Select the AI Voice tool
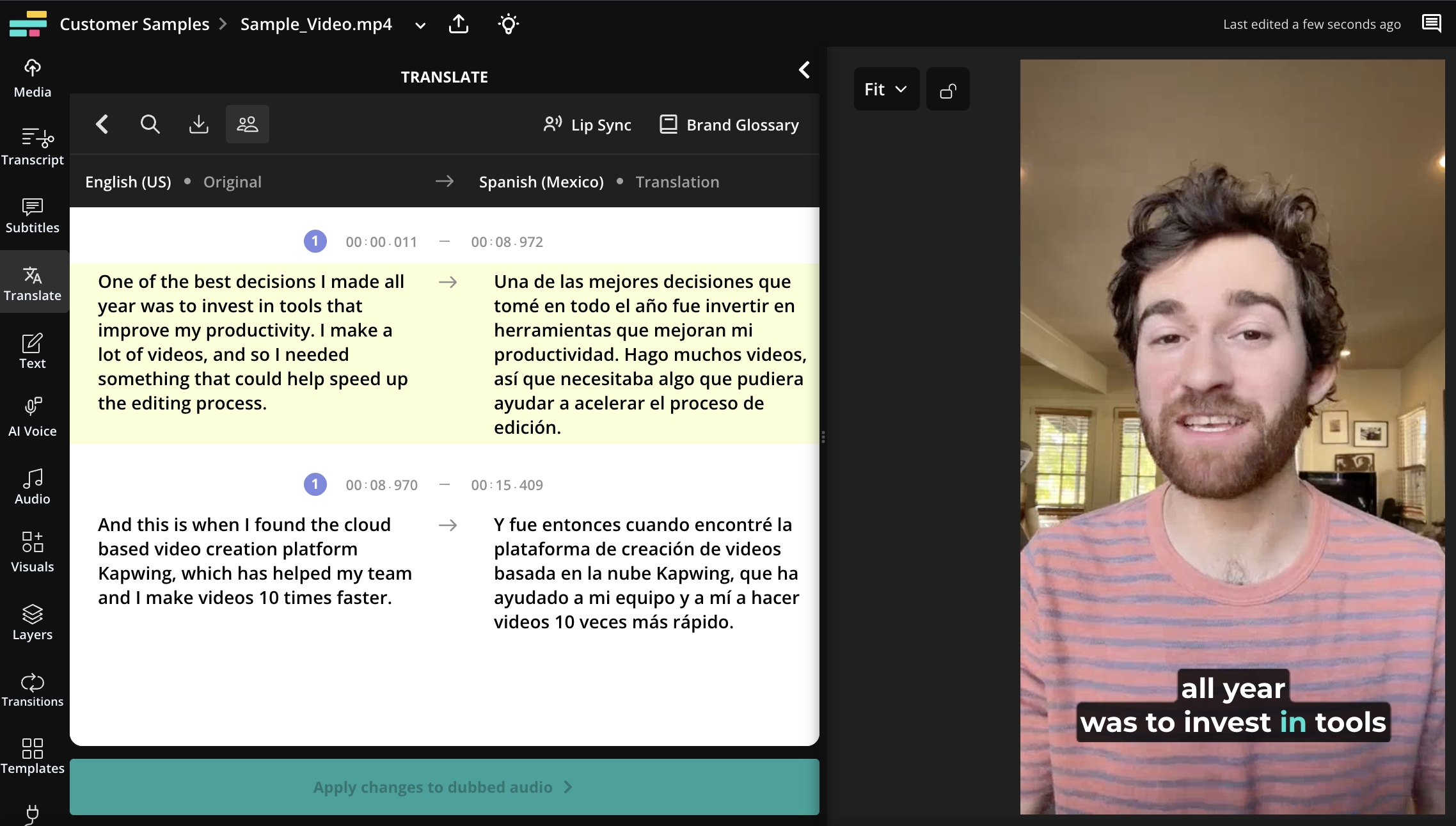This screenshot has height=826, width=1456. [33, 417]
